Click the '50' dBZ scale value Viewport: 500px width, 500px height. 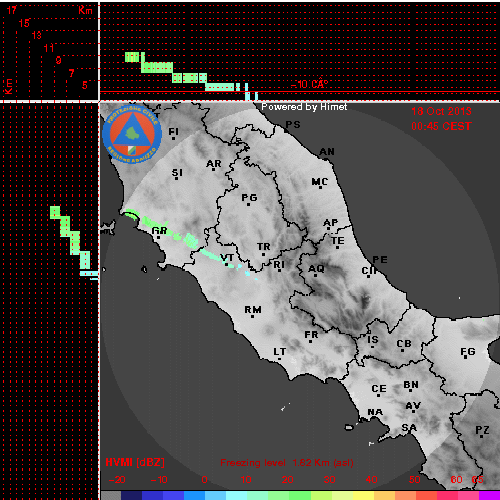414,480
